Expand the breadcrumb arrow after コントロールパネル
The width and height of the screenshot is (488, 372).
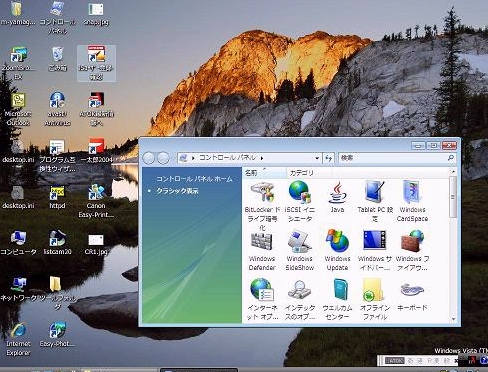click(x=262, y=158)
